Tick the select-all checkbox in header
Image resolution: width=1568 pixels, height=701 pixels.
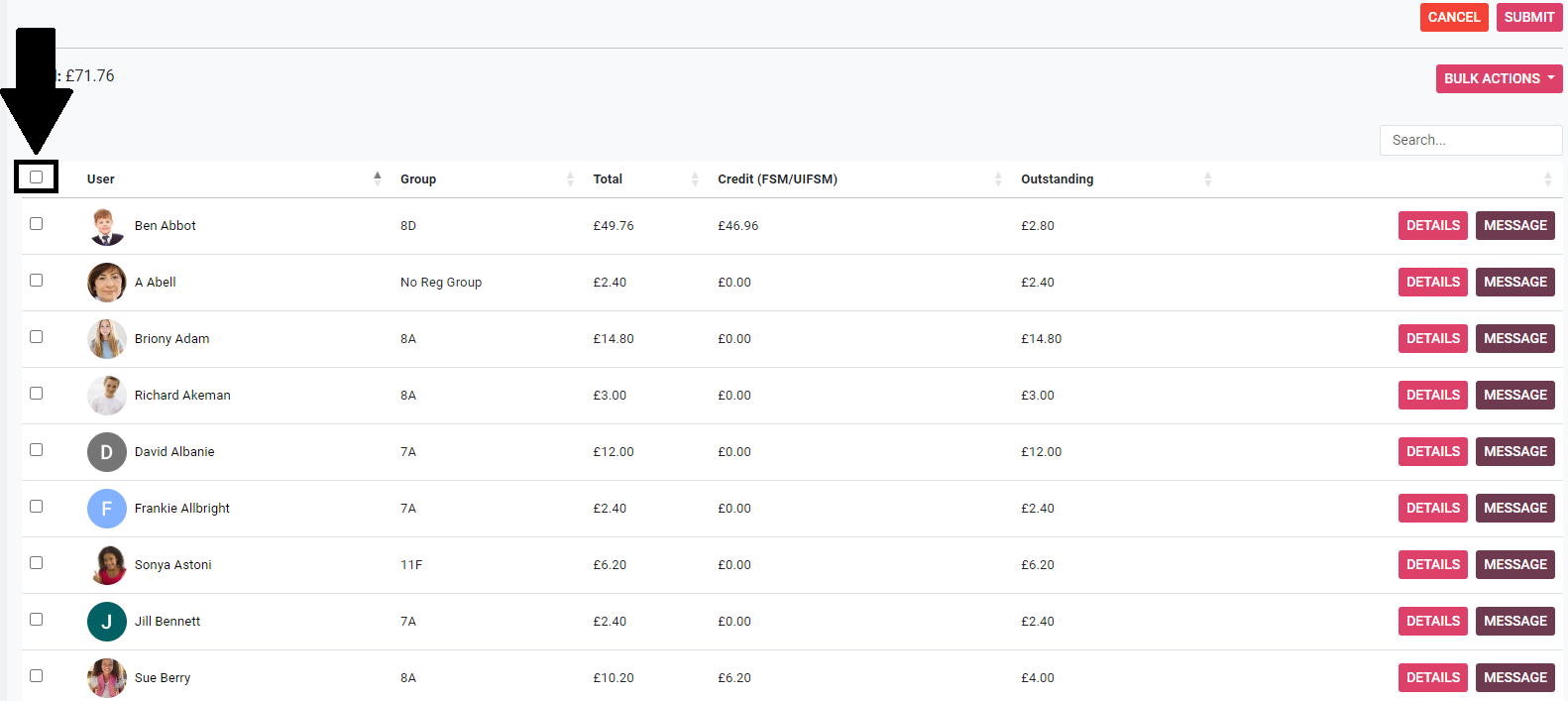click(x=37, y=176)
